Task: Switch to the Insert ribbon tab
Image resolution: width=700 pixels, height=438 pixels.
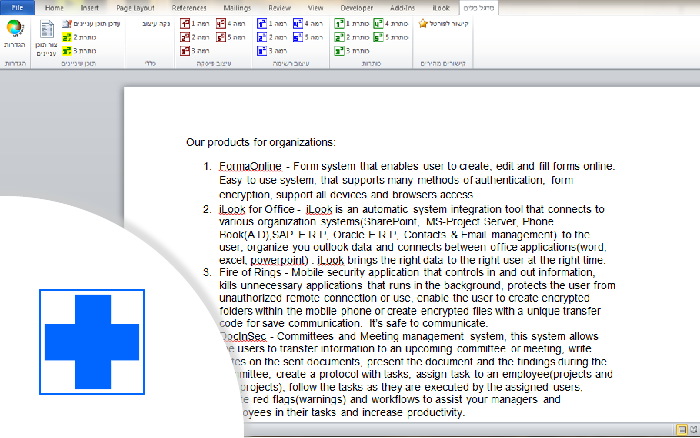Action: 89,8
